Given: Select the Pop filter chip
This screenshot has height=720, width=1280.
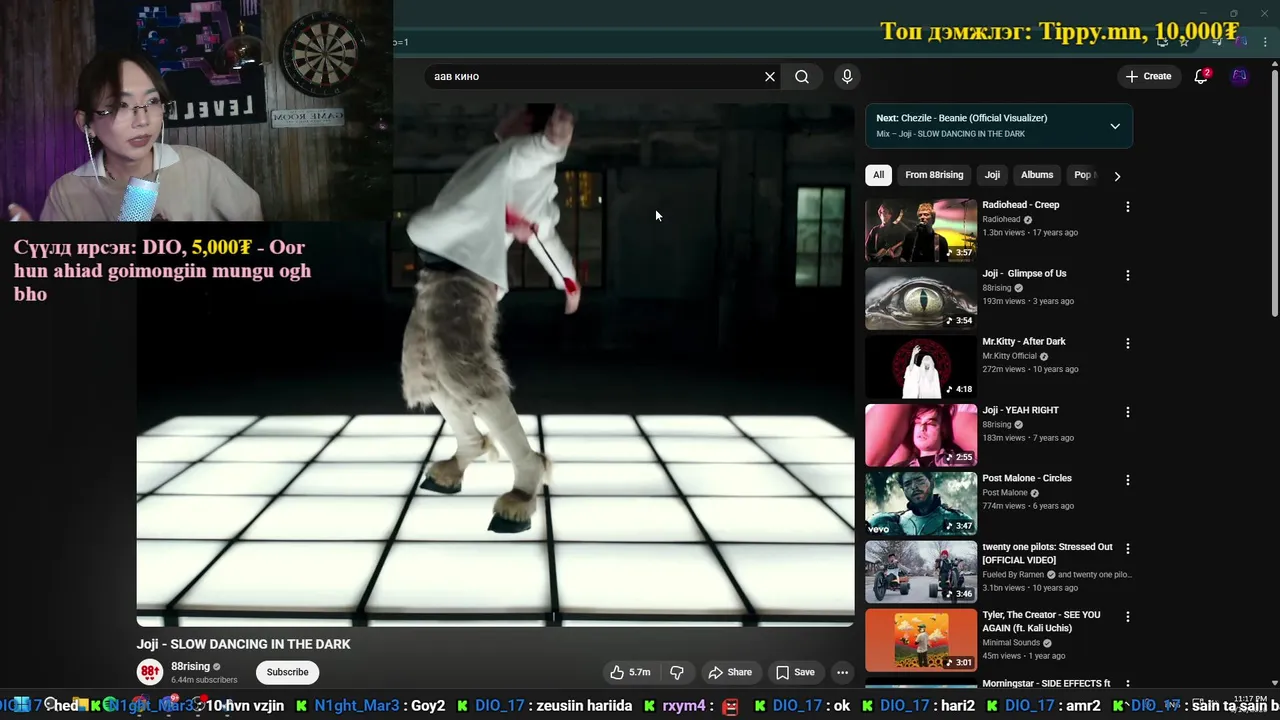Looking at the screenshot, I should (x=1084, y=175).
